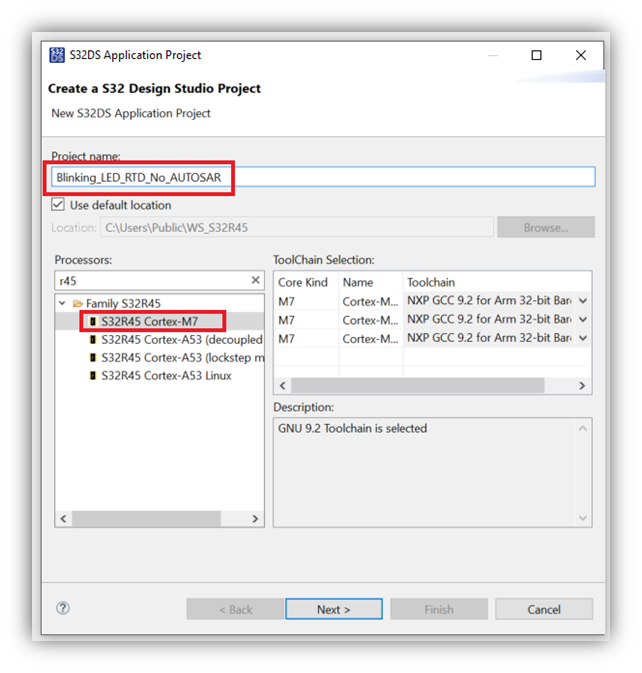Clear the processor filter with the X icon
Screen dimensions: 642x673
pos(255,281)
